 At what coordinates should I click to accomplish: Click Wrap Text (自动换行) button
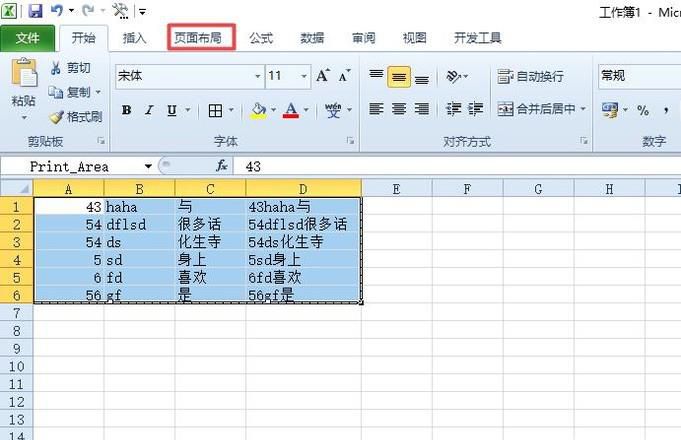530,76
